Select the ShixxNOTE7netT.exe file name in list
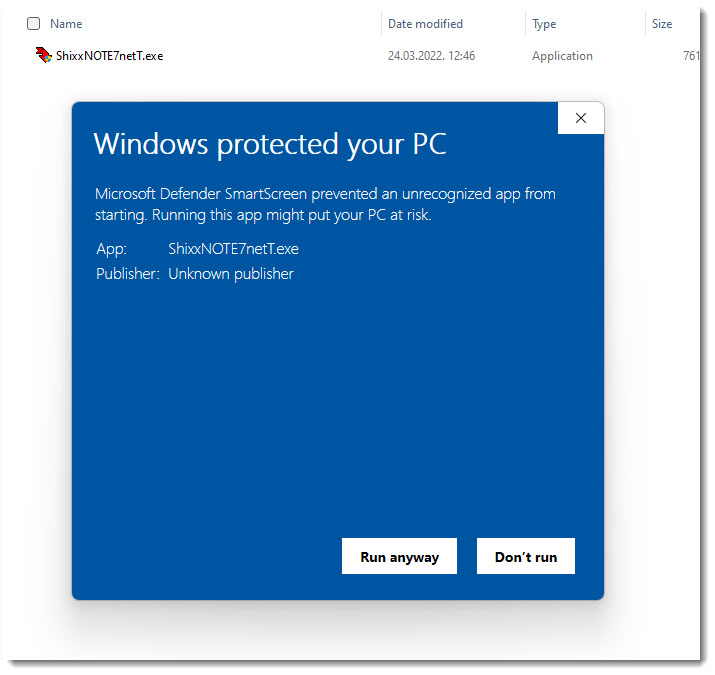 109,56
